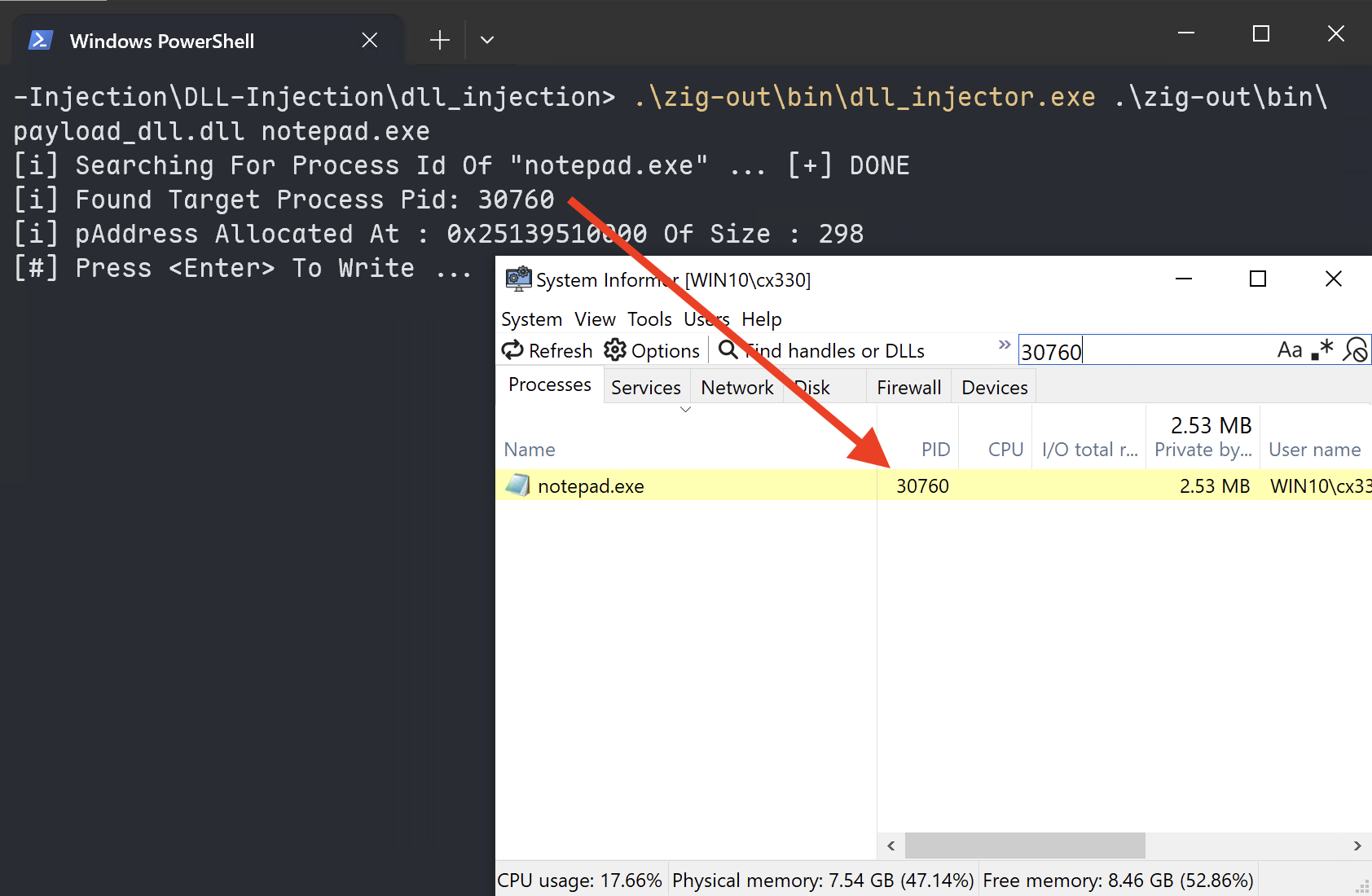Click the PowerShell icon in the terminal tab
1372x896 pixels.
(x=41, y=40)
